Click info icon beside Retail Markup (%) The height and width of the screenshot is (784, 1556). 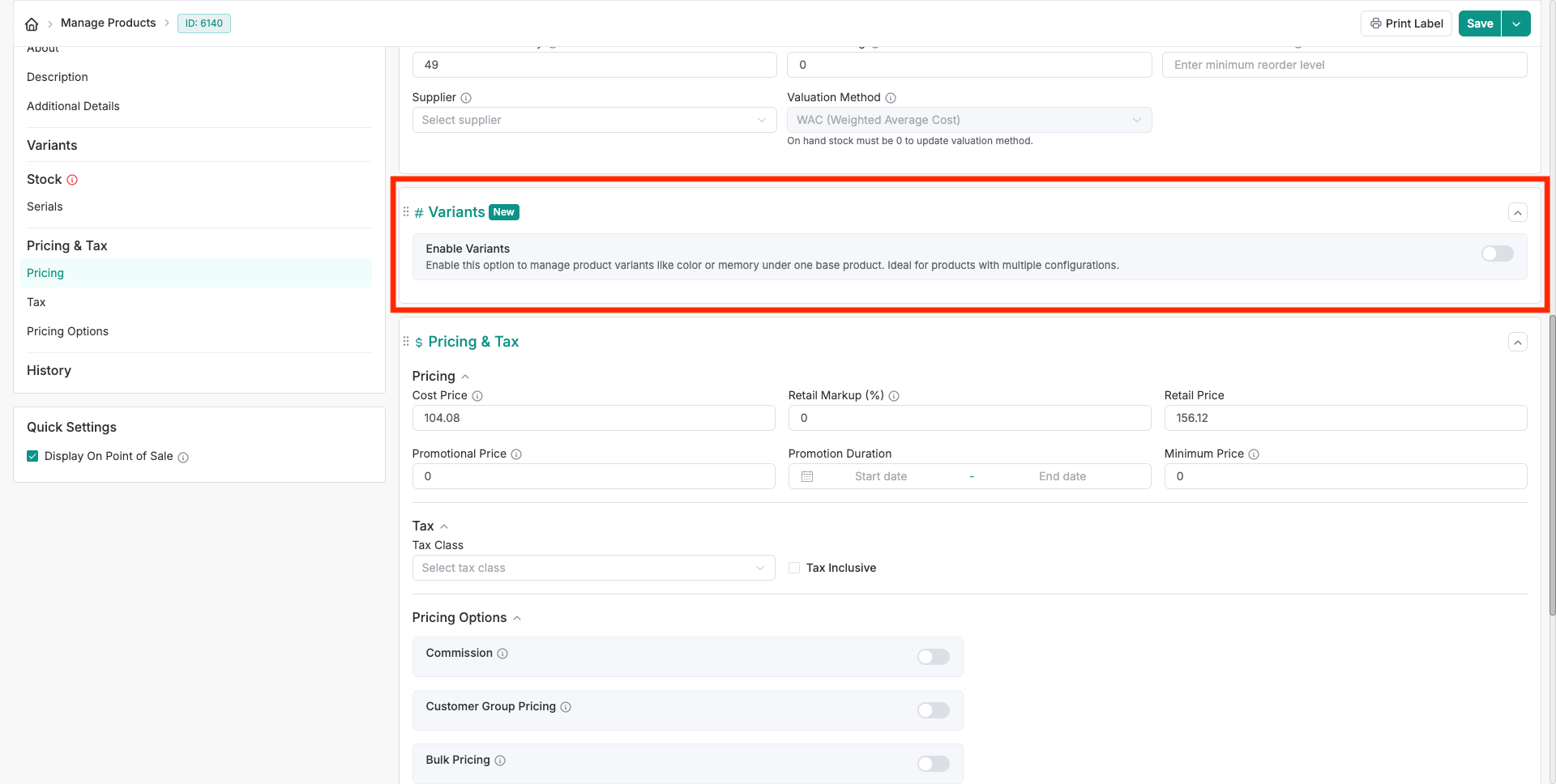point(894,396)
